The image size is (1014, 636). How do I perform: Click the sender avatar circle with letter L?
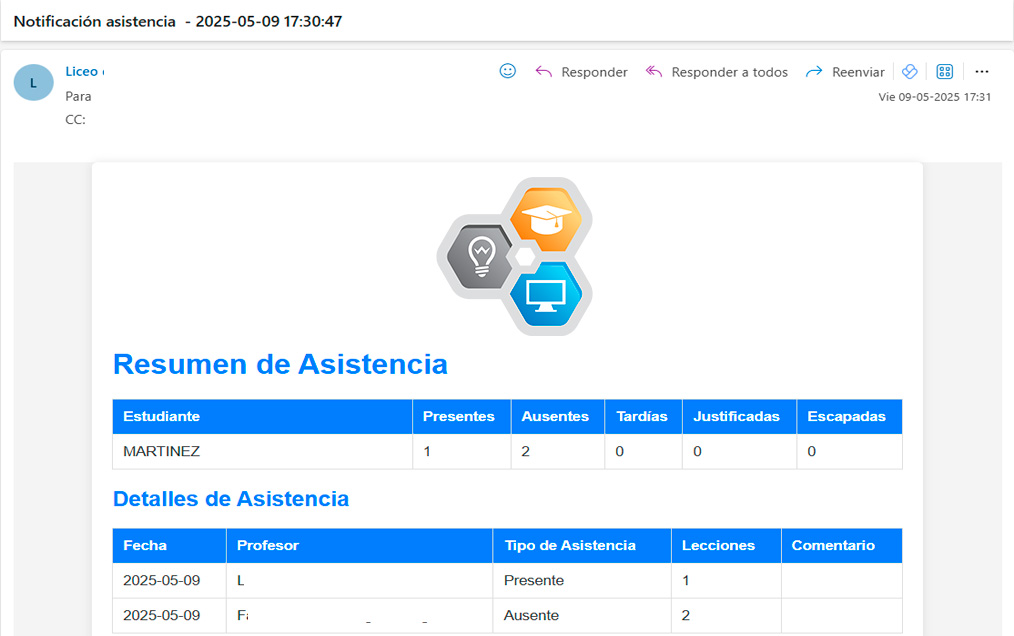(x=33, y=82)
